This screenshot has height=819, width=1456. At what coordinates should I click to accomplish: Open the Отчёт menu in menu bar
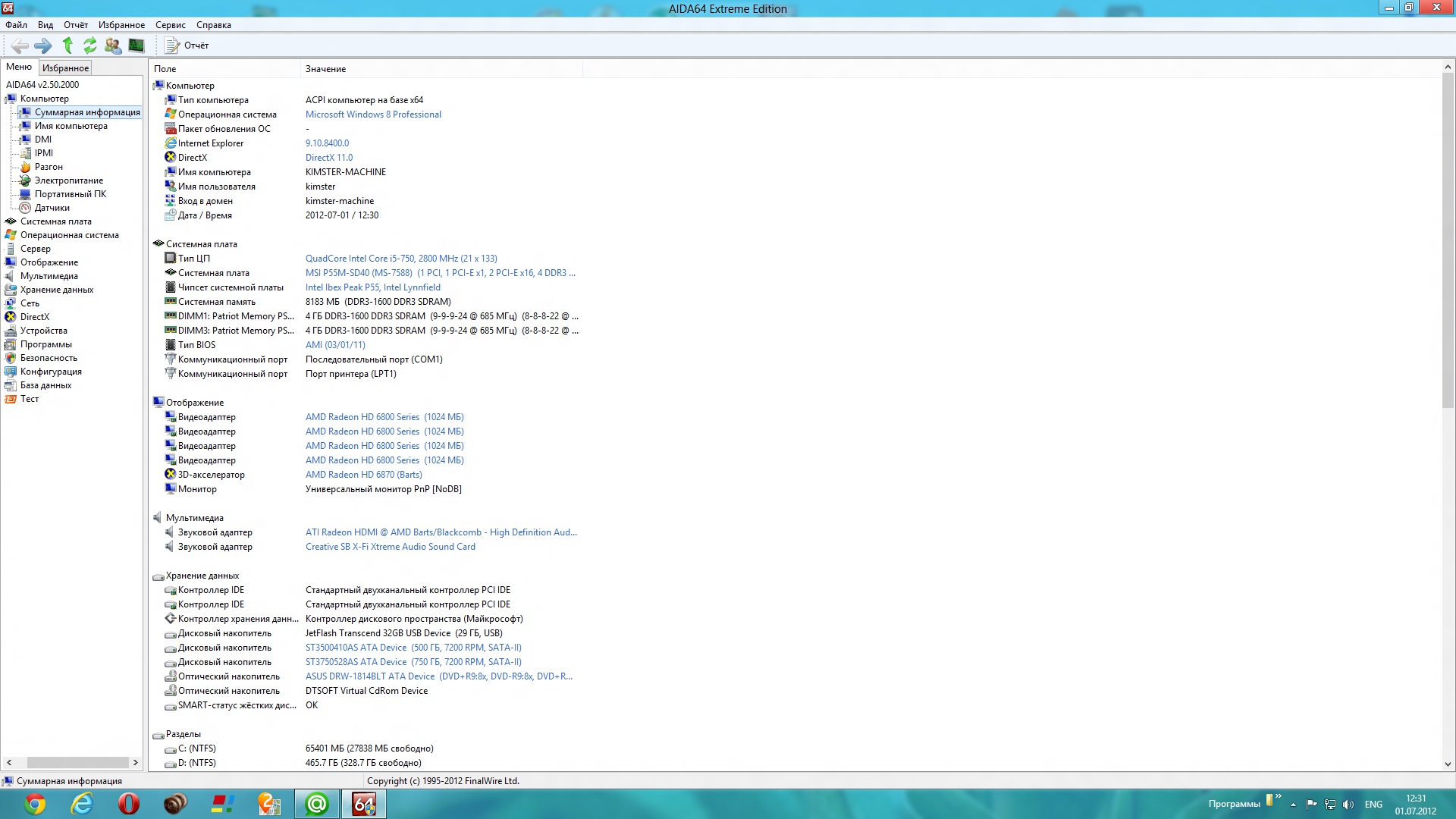(x=76, y=25)
